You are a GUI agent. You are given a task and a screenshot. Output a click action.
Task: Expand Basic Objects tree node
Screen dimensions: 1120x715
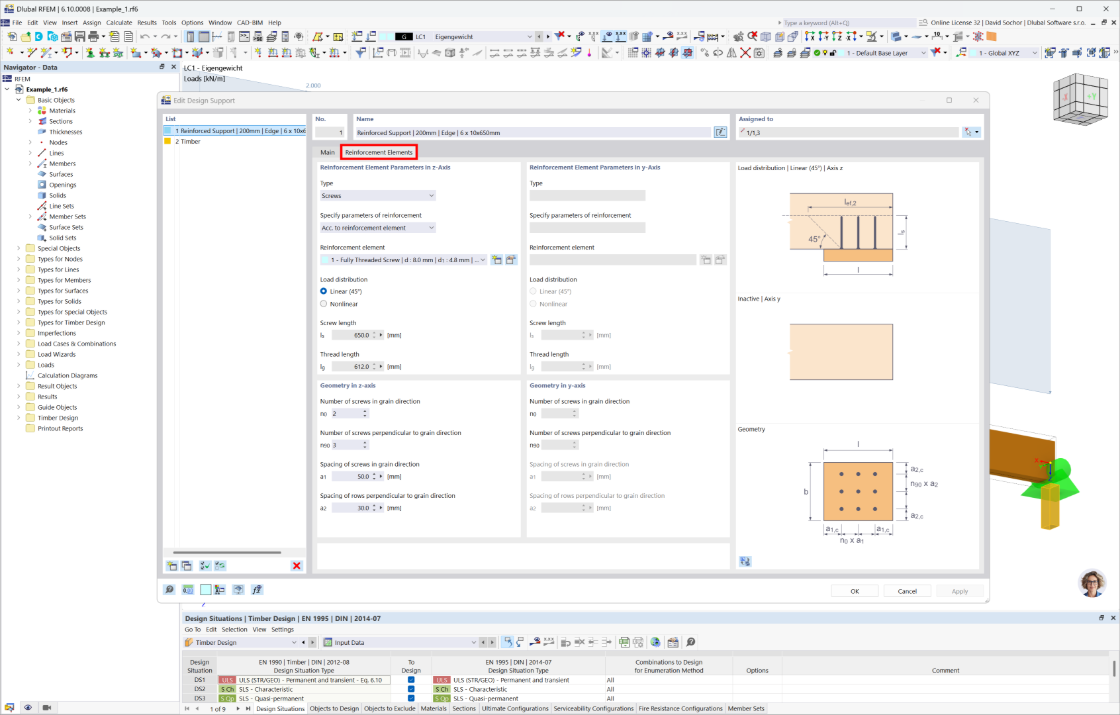click(19, 100)
